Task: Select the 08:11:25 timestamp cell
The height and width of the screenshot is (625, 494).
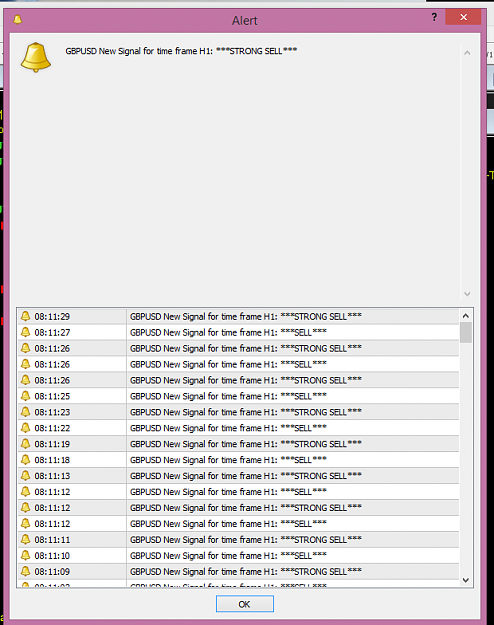Action: [72, 396]
